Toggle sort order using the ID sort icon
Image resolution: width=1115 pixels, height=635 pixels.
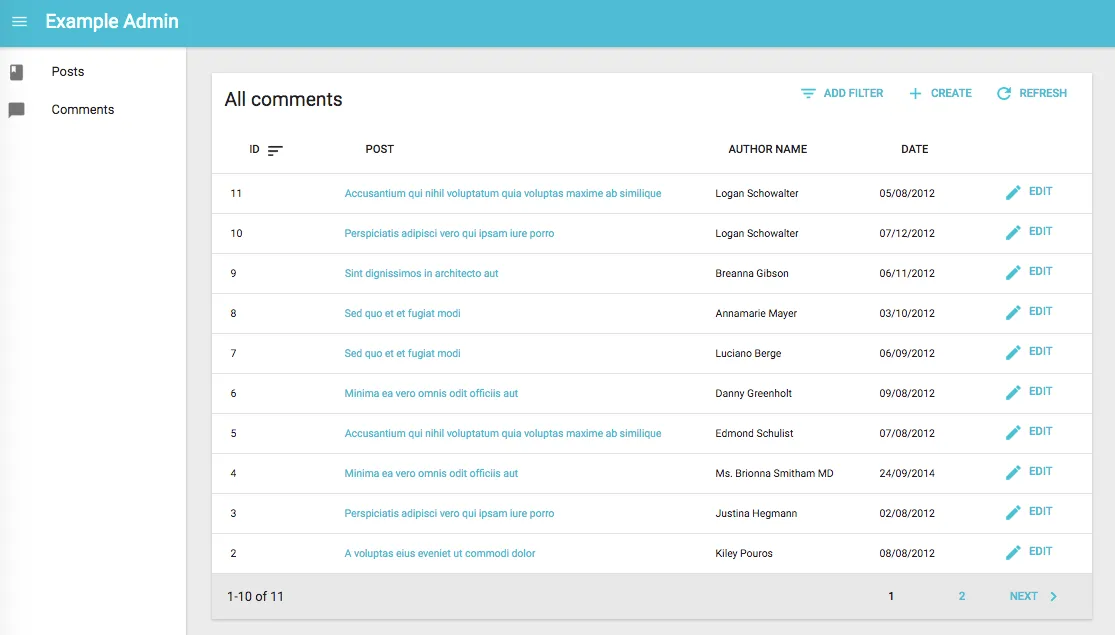pyautogui.click(x=275, y=150)
